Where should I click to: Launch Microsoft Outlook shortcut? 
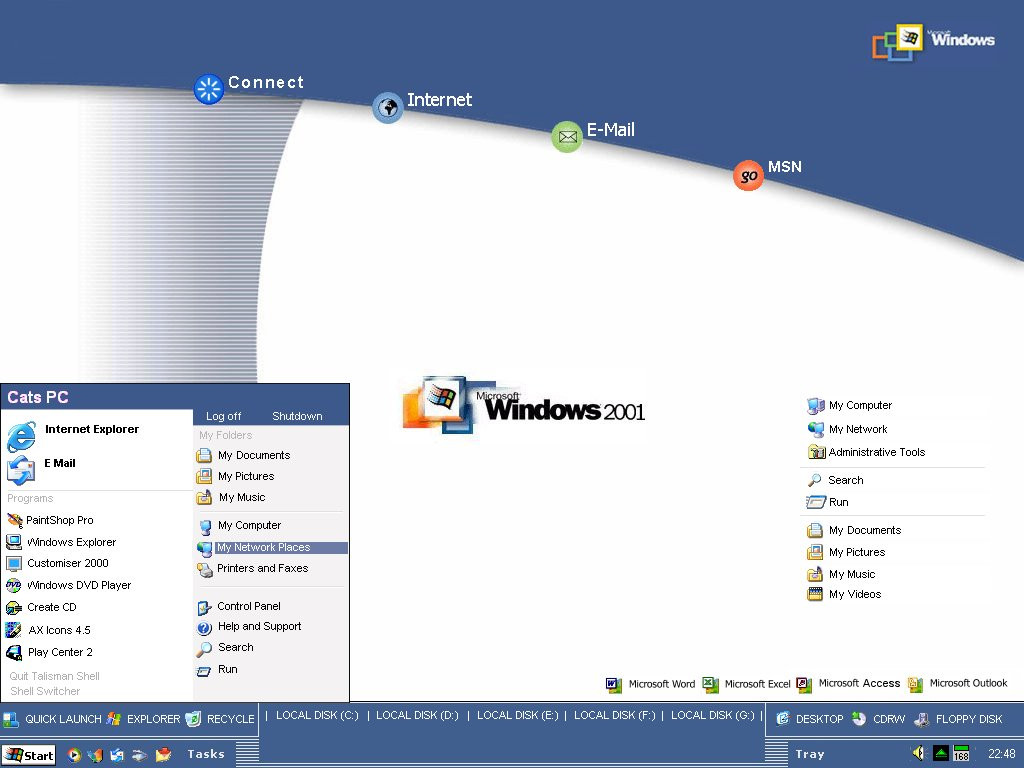(x=957, y=684)
